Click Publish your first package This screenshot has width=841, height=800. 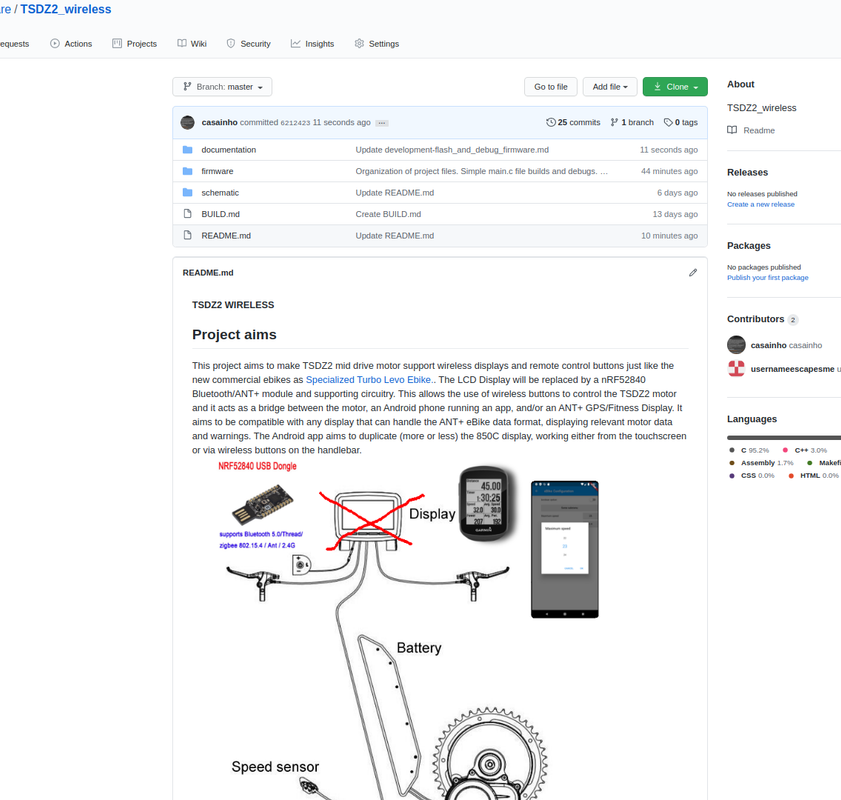tap(768, 278)
